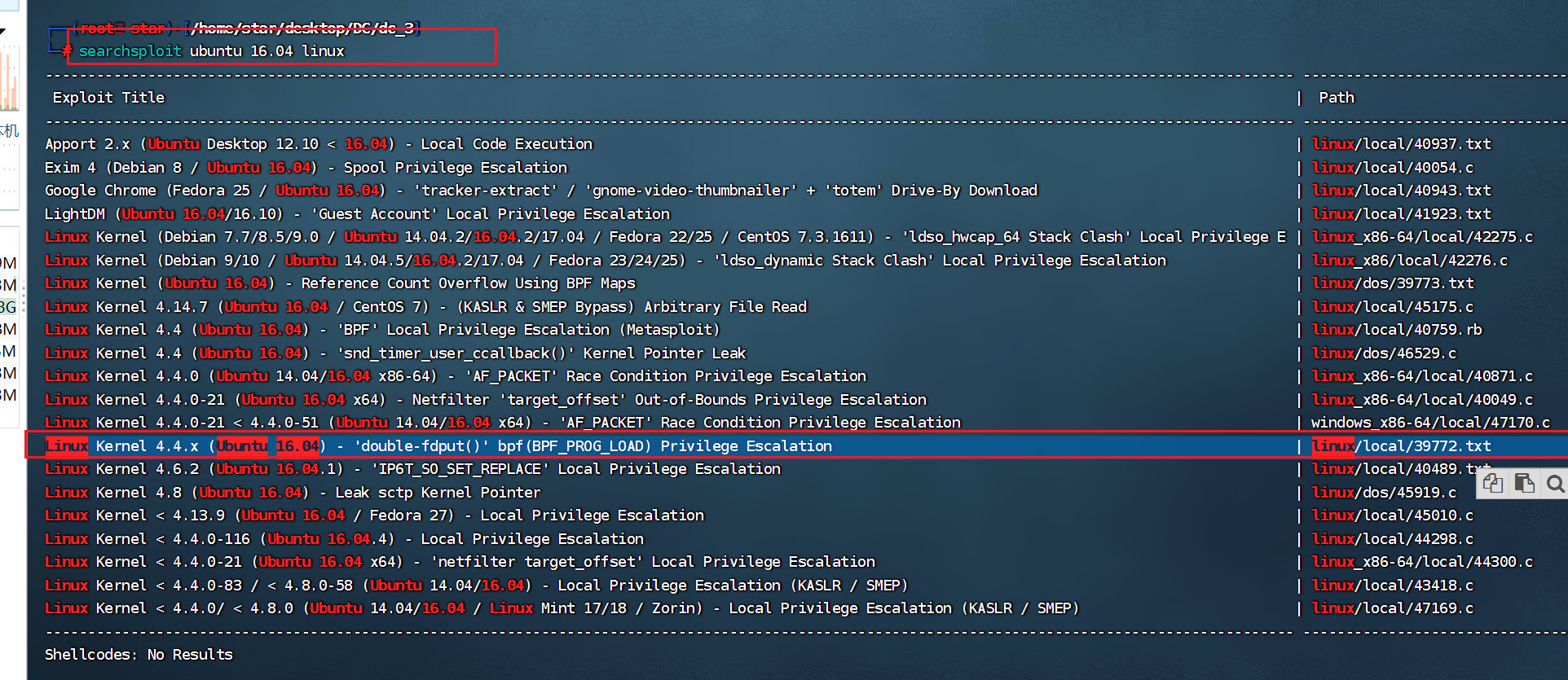
Task: Click the path windows_x86-64/local/47170.c
Action: [1429, 423]
